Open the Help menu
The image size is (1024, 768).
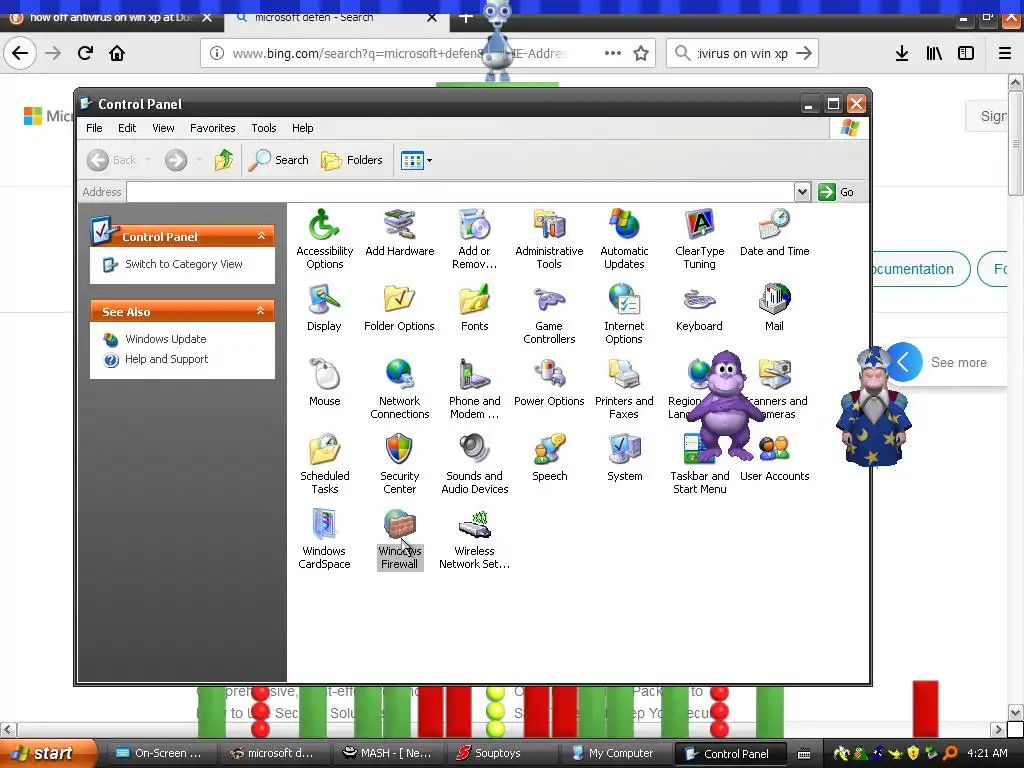click(x=302, y=128)
